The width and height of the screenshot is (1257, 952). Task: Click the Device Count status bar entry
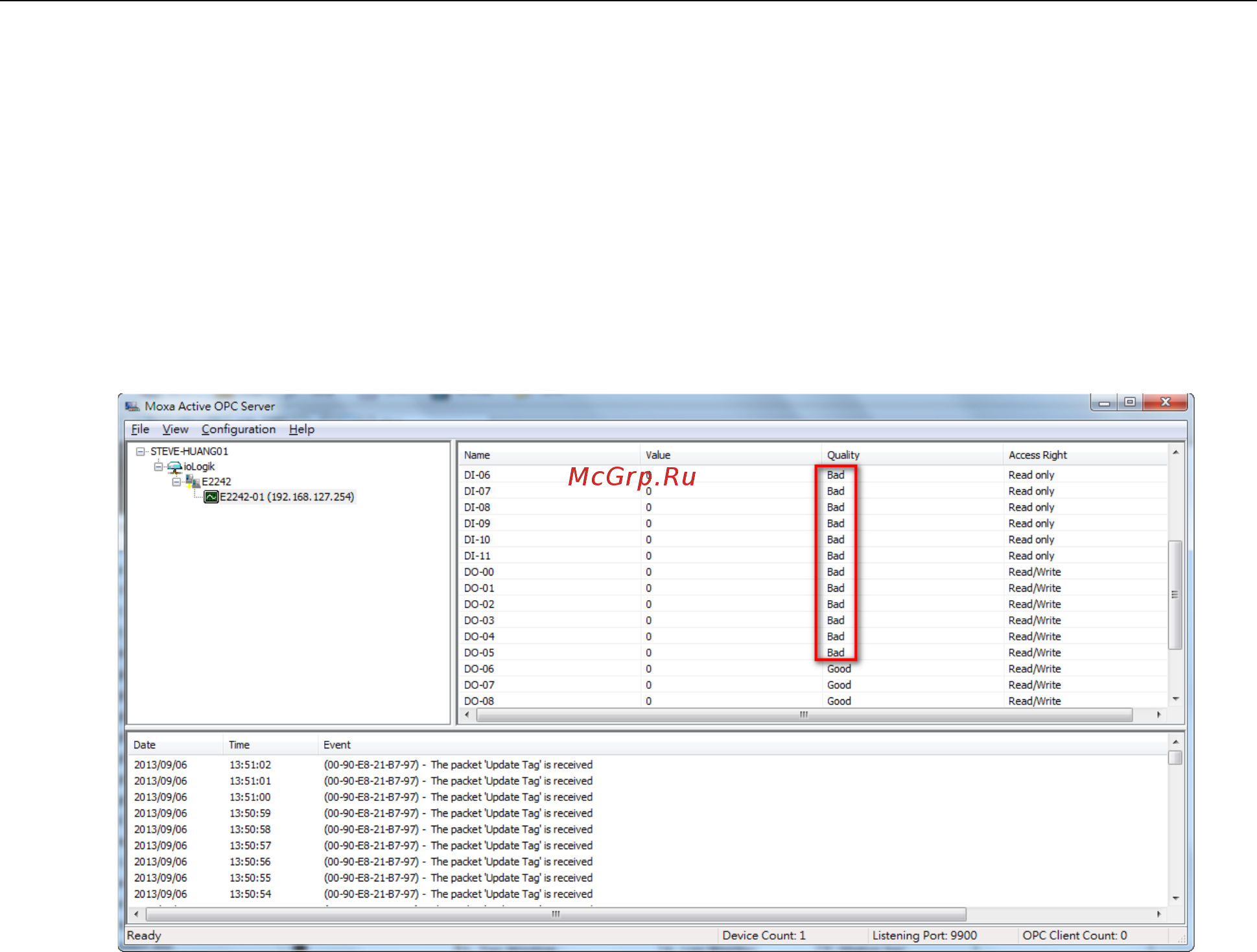[764, 936]
